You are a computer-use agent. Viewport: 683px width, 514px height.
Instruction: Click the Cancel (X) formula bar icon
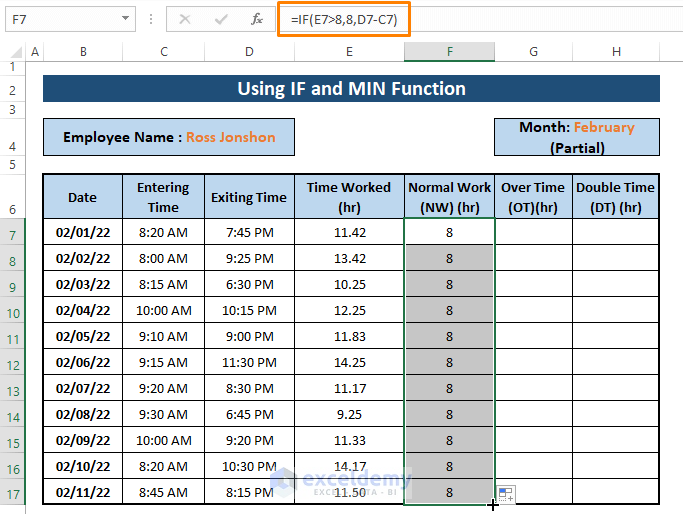point(185,19)
